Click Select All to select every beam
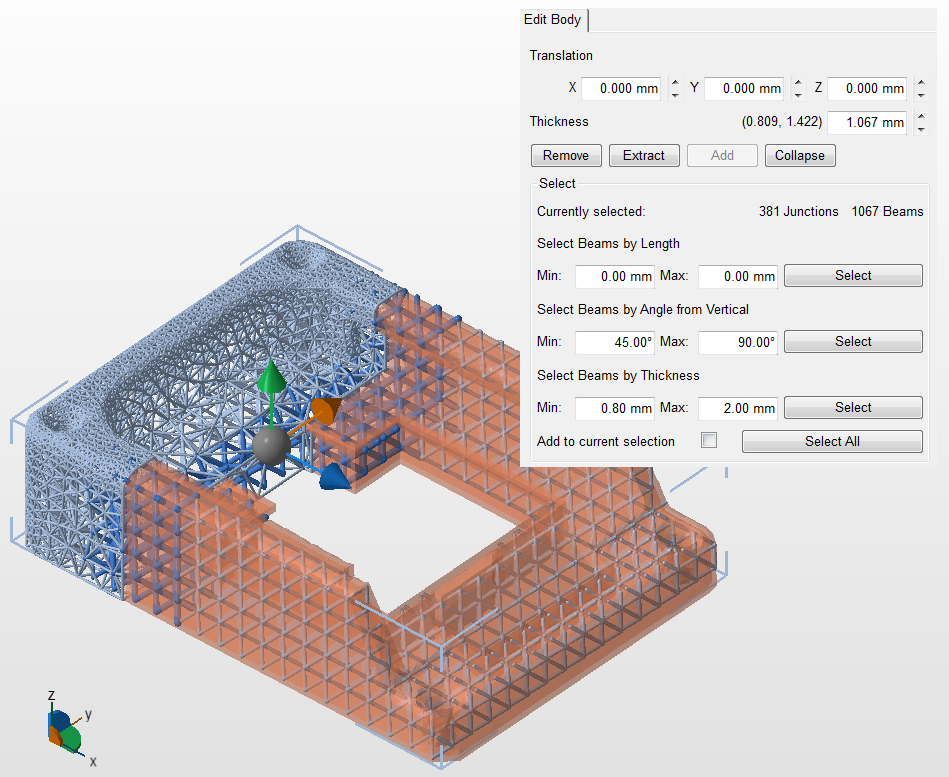Viewport: 949px width, 777px height. pos(831,441)
